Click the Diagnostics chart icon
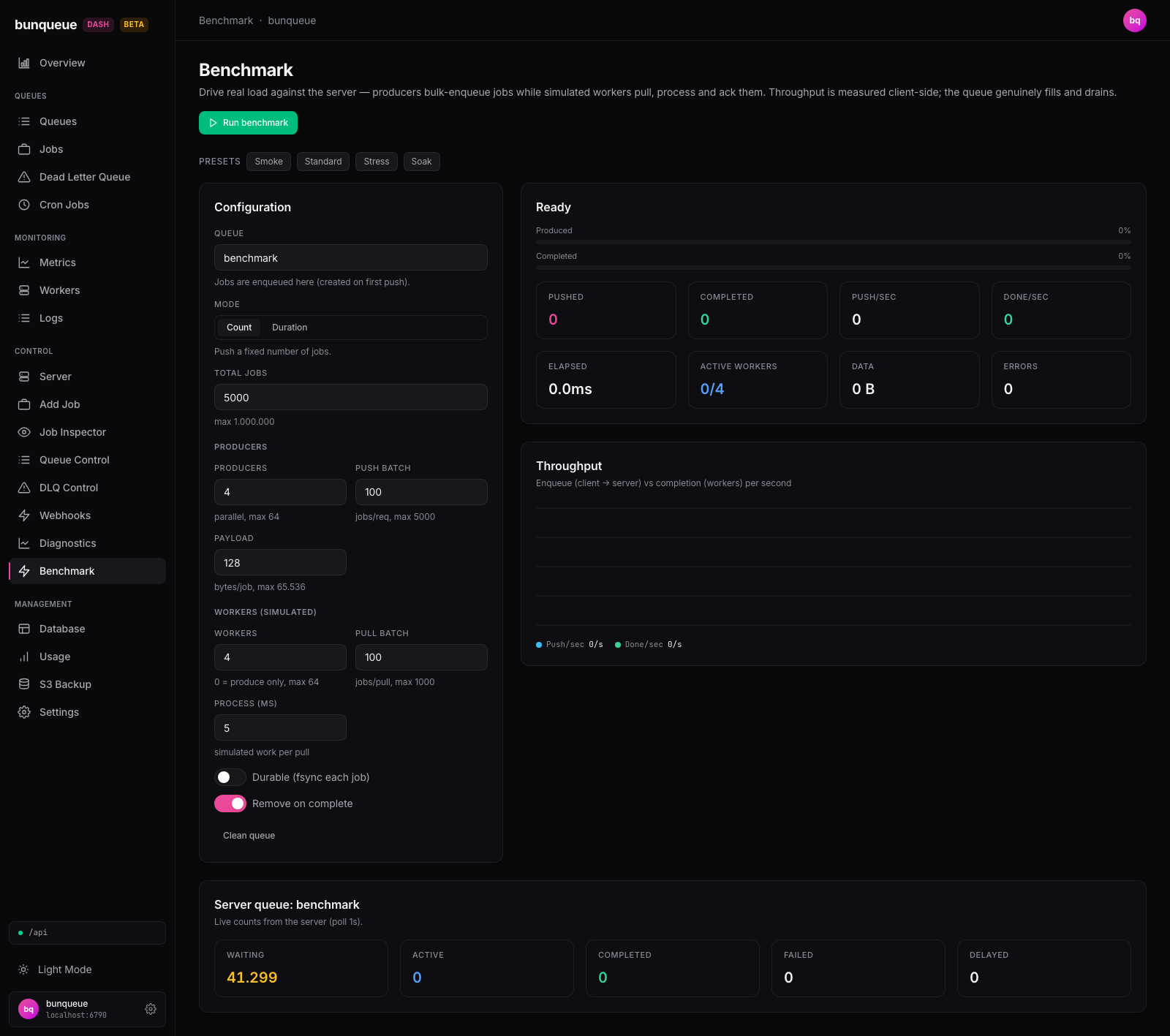 tap(24, 543)
